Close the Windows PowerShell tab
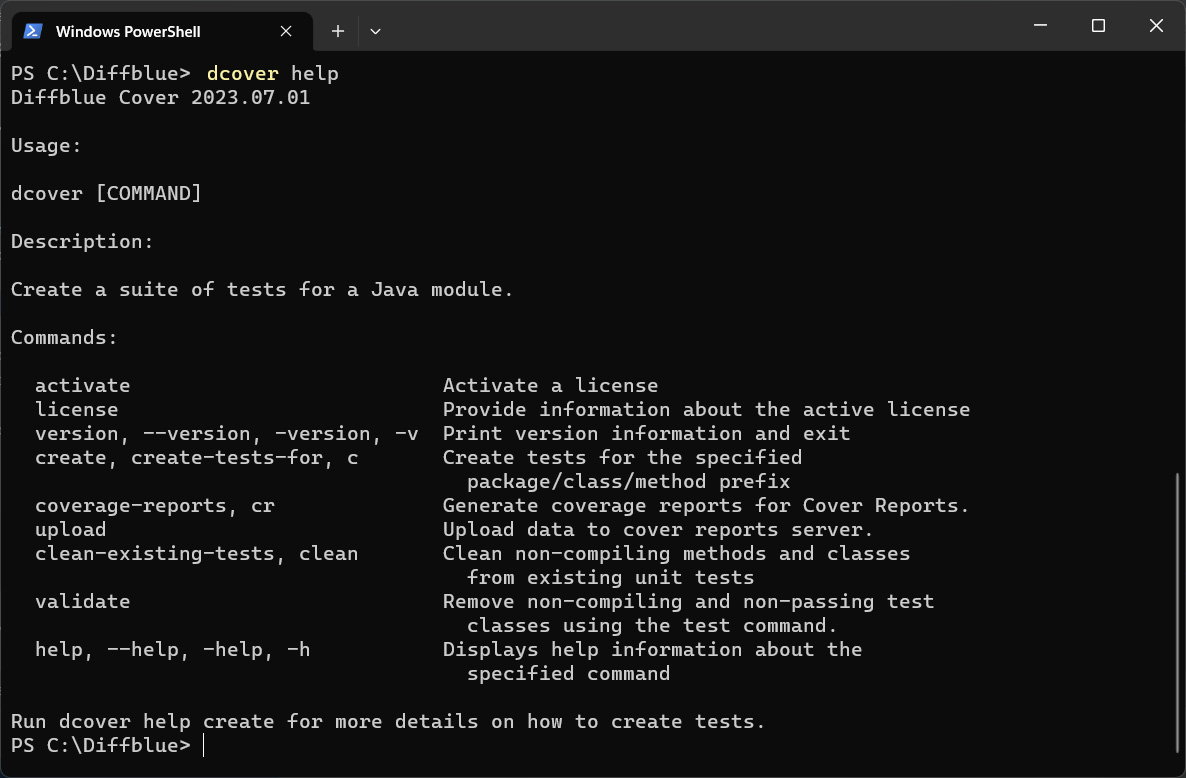Screen dimensions: 1186x778 point(286,31)
